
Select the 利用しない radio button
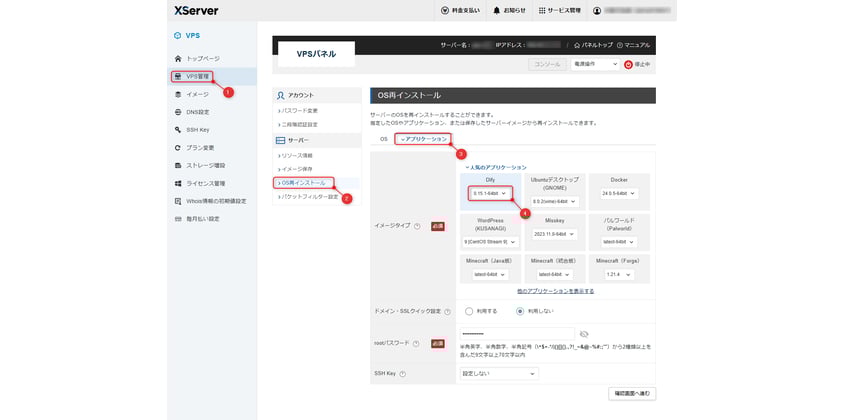pos(520,311)
